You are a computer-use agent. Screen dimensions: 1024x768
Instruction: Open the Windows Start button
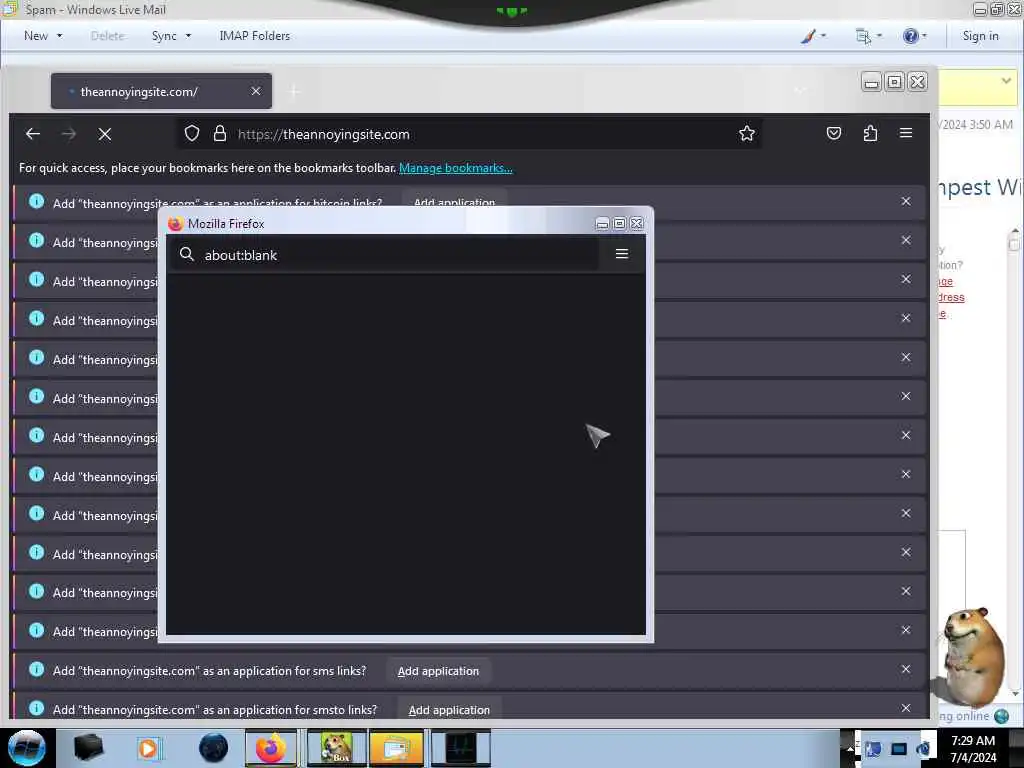pyautogui.click(x=27, y=748)
